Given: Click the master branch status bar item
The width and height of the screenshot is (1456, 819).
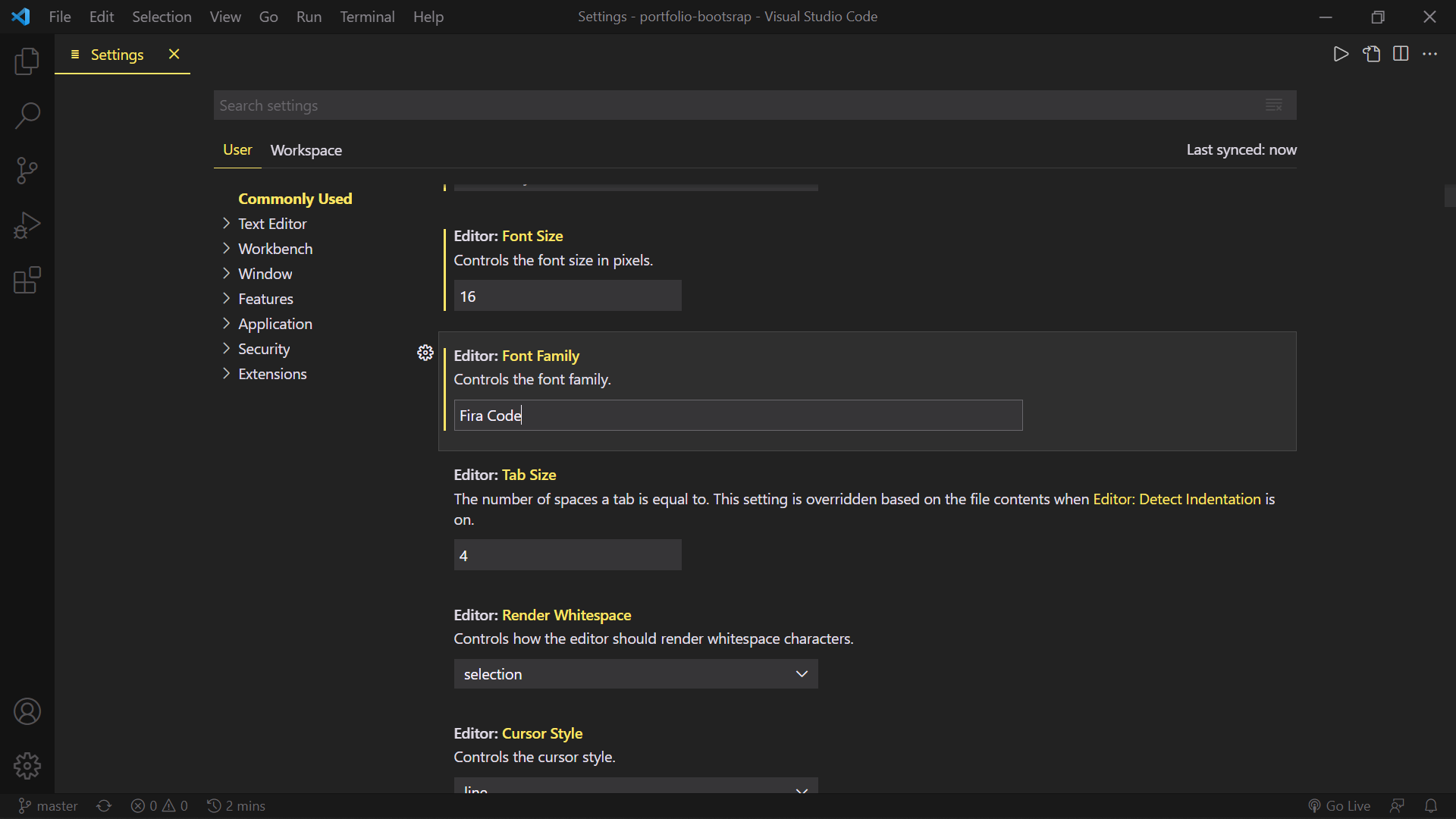Looking at the screenshot, I should (x=49, y=806).
